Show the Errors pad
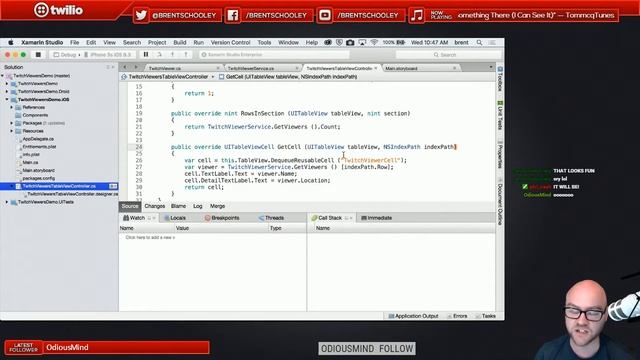 coord(457,316)
